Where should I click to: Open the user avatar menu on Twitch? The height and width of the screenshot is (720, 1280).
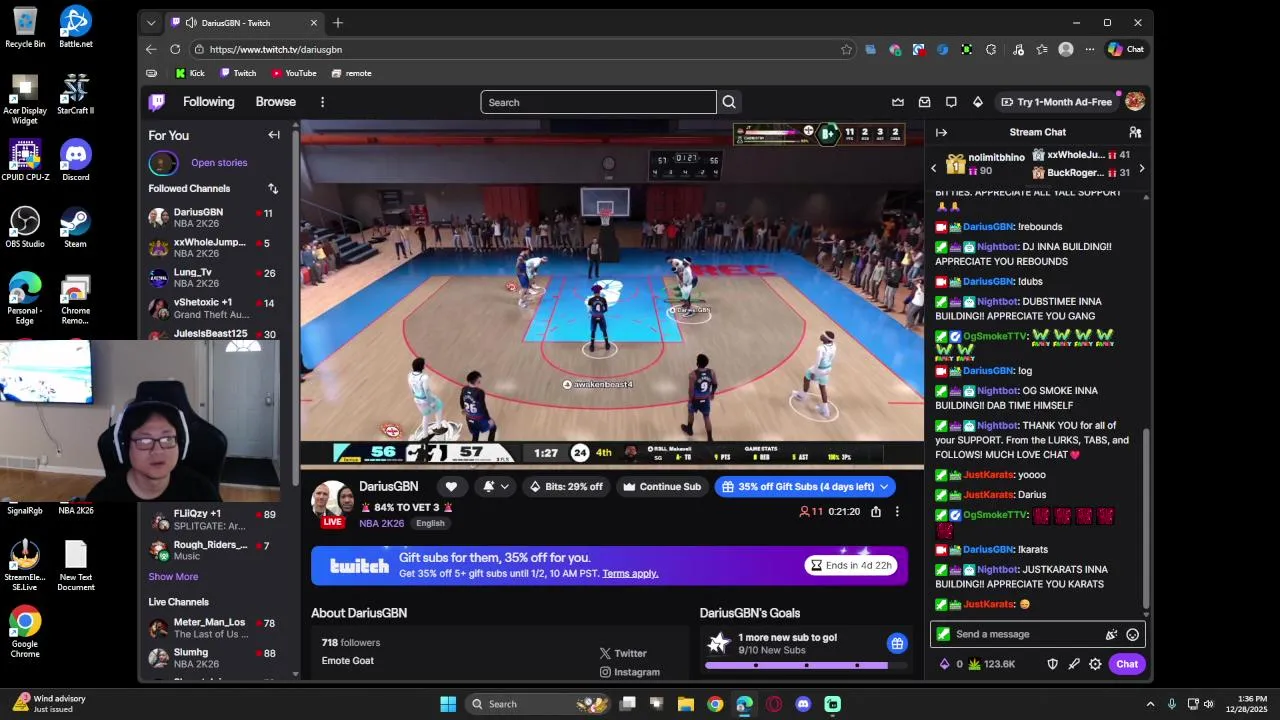pyautogui.click(x=1135, y=102)
